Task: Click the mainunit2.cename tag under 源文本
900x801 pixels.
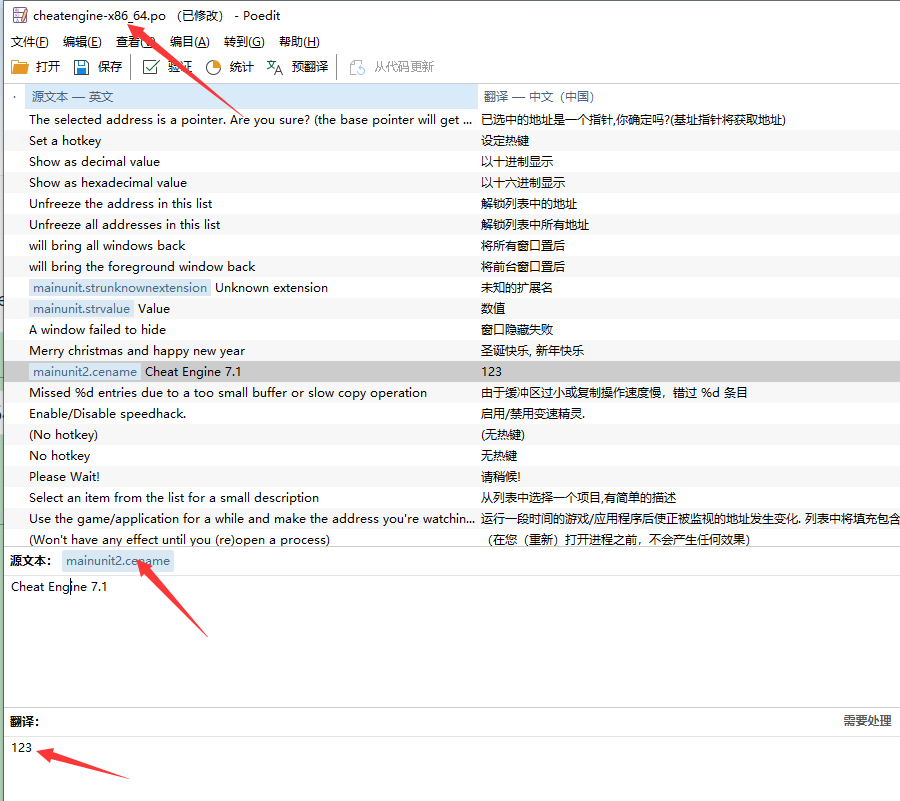Action: click(117, 561)
